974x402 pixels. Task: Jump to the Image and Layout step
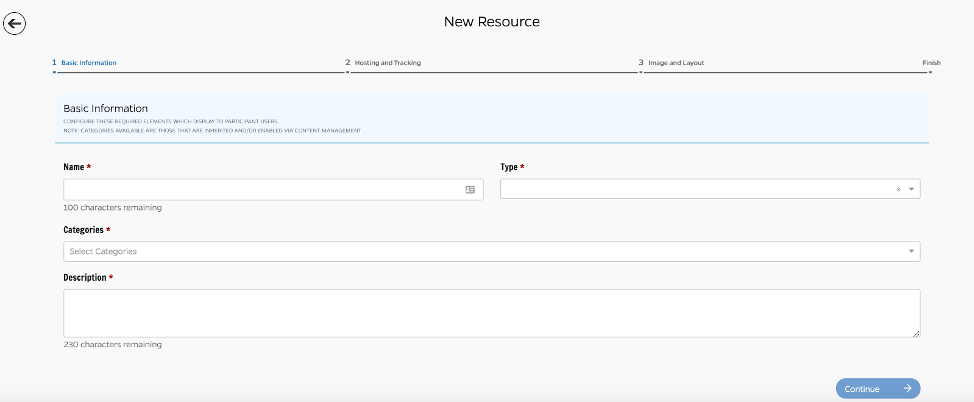676,63
